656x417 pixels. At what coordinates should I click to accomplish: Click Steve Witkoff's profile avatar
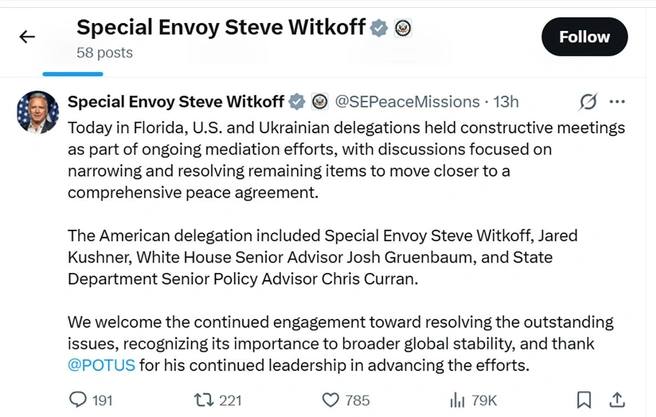tap(37, 111)
